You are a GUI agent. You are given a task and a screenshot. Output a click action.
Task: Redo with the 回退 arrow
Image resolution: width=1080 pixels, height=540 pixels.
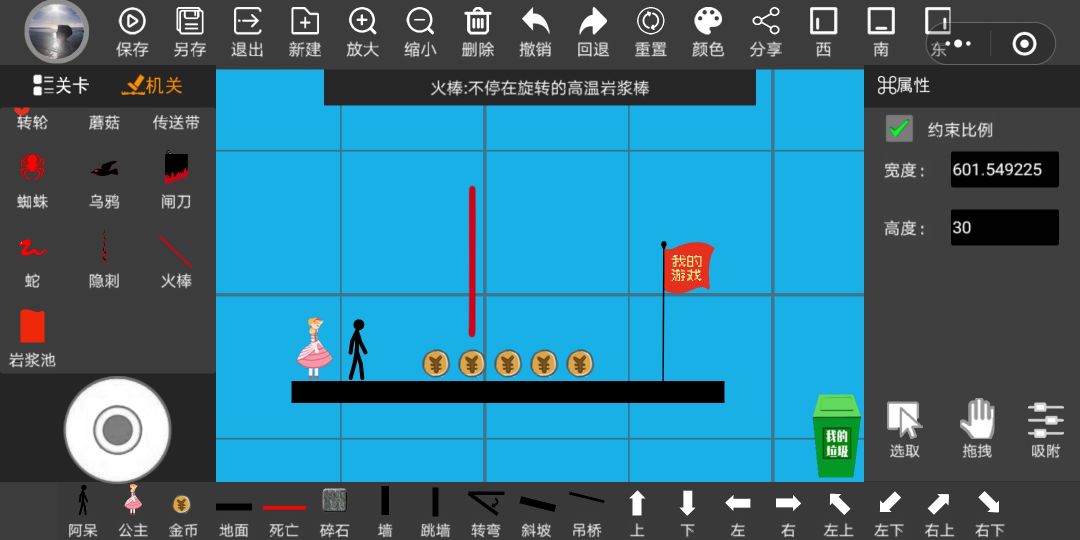pyautogui.click(x=593, y=21)
